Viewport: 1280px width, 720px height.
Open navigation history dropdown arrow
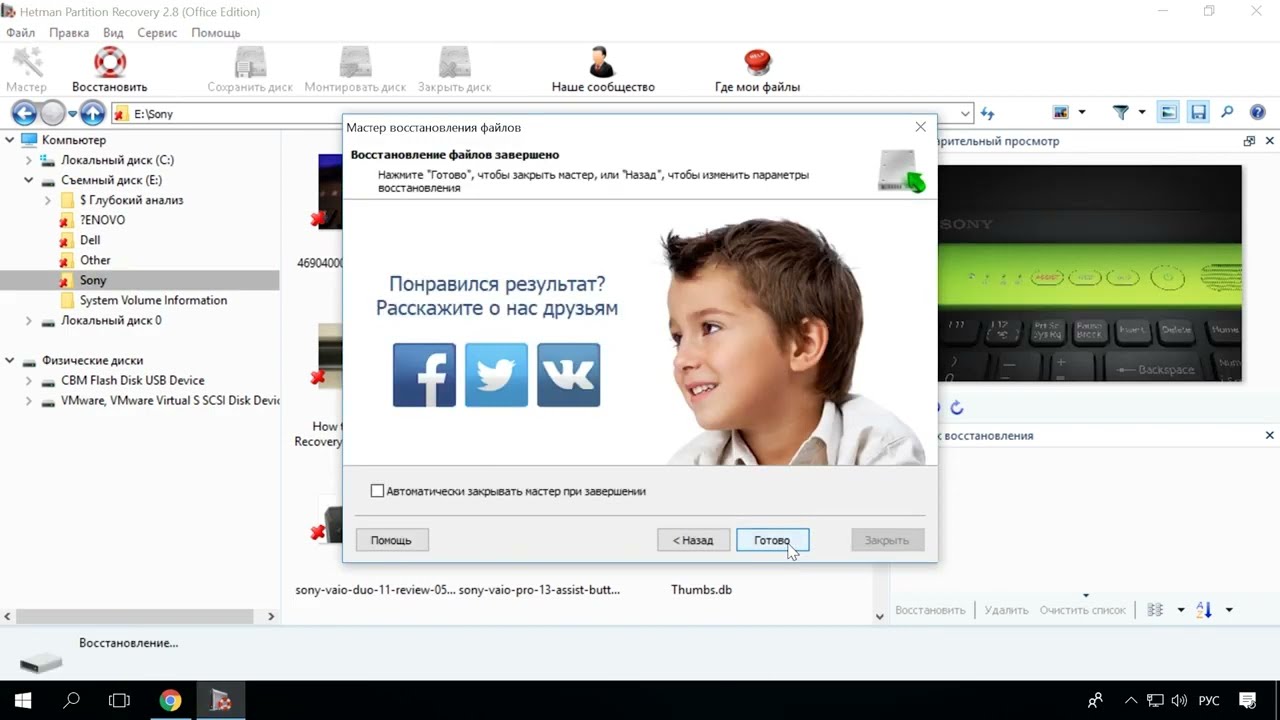(72, 113)
